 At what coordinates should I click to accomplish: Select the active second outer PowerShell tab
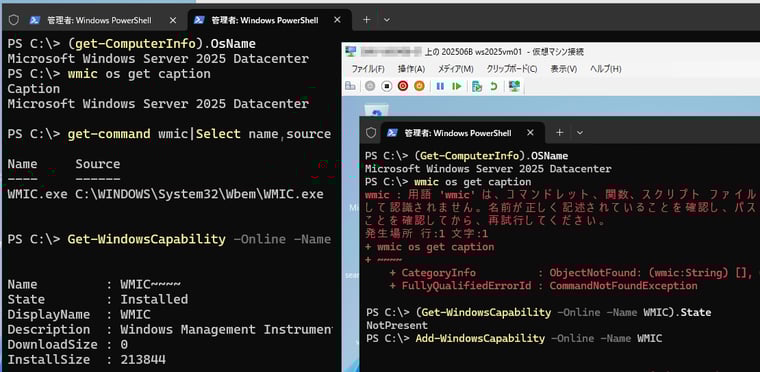(265, 20)
